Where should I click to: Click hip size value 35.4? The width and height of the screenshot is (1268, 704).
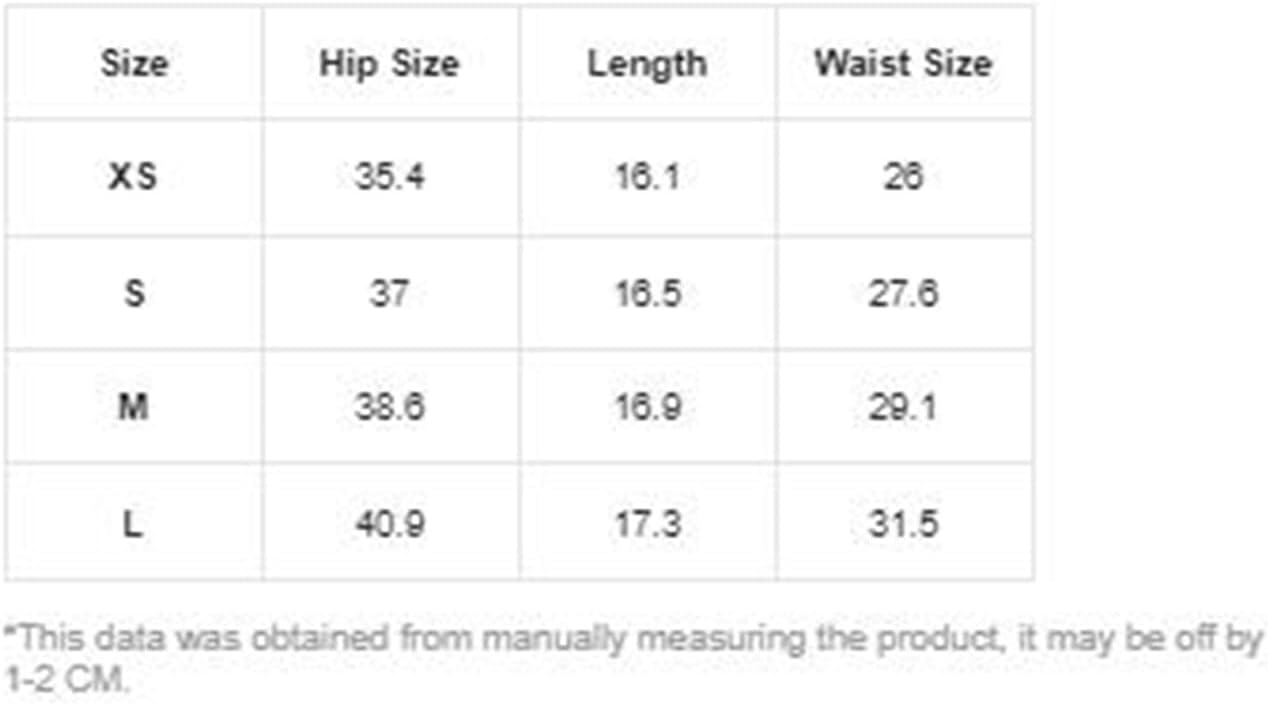coord(390,177)
